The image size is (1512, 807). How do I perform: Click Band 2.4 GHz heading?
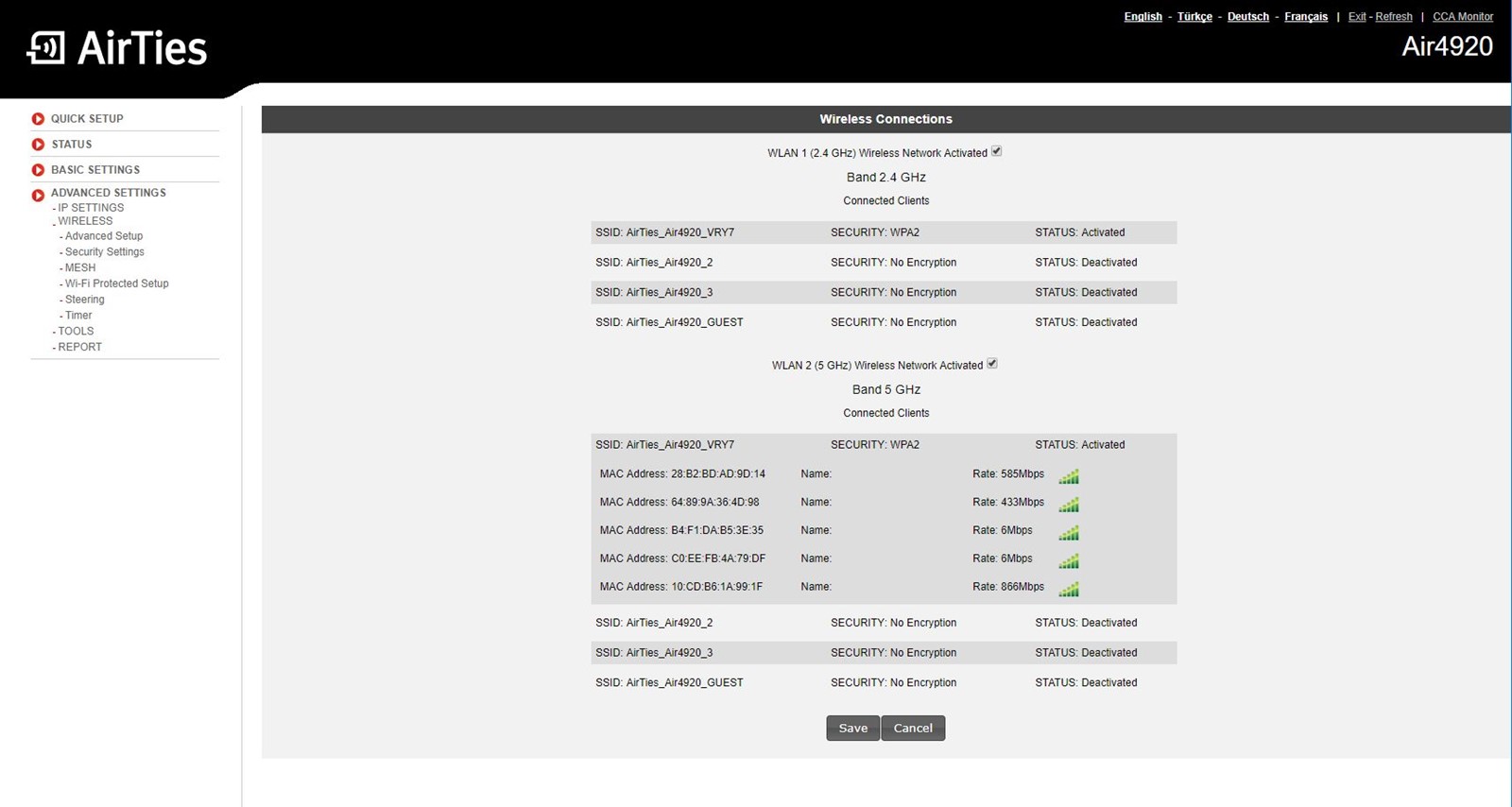click(885, 178)
